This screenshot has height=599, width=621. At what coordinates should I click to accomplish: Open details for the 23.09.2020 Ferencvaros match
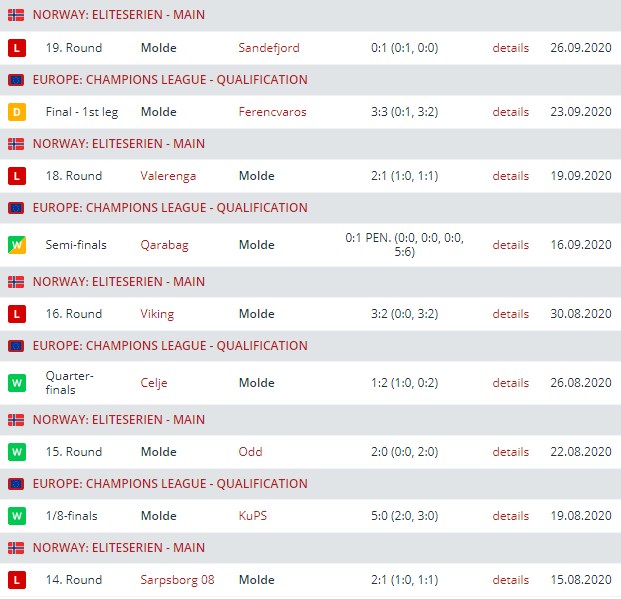pyautogui.click(x=510, y=112)
